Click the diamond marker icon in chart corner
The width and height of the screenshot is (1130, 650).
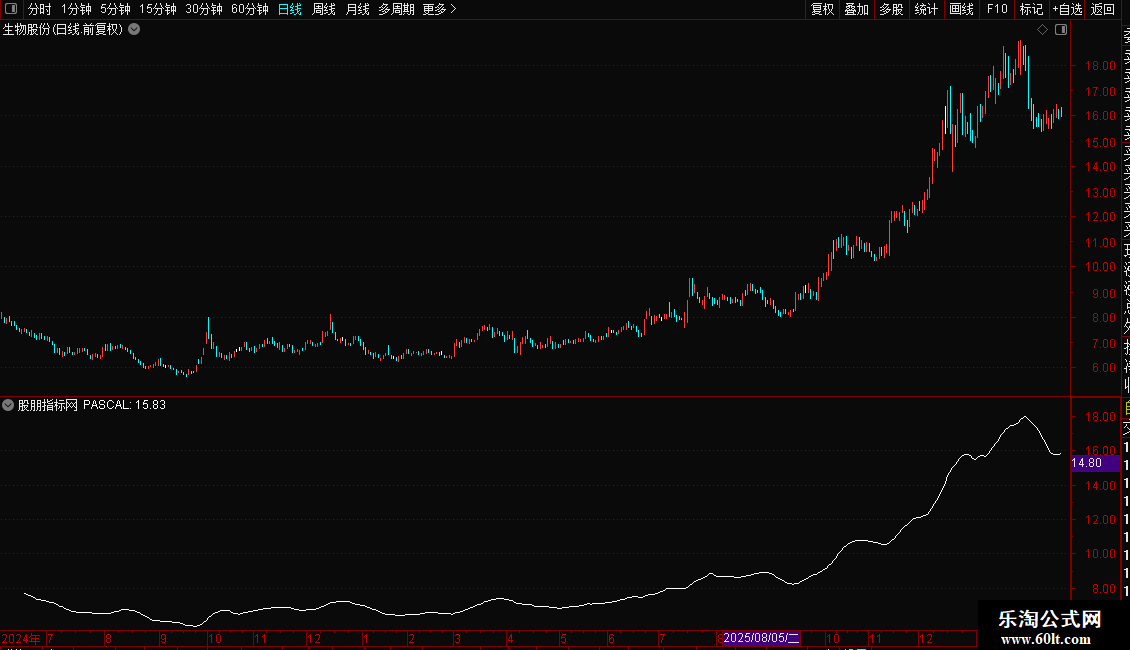1042,30
